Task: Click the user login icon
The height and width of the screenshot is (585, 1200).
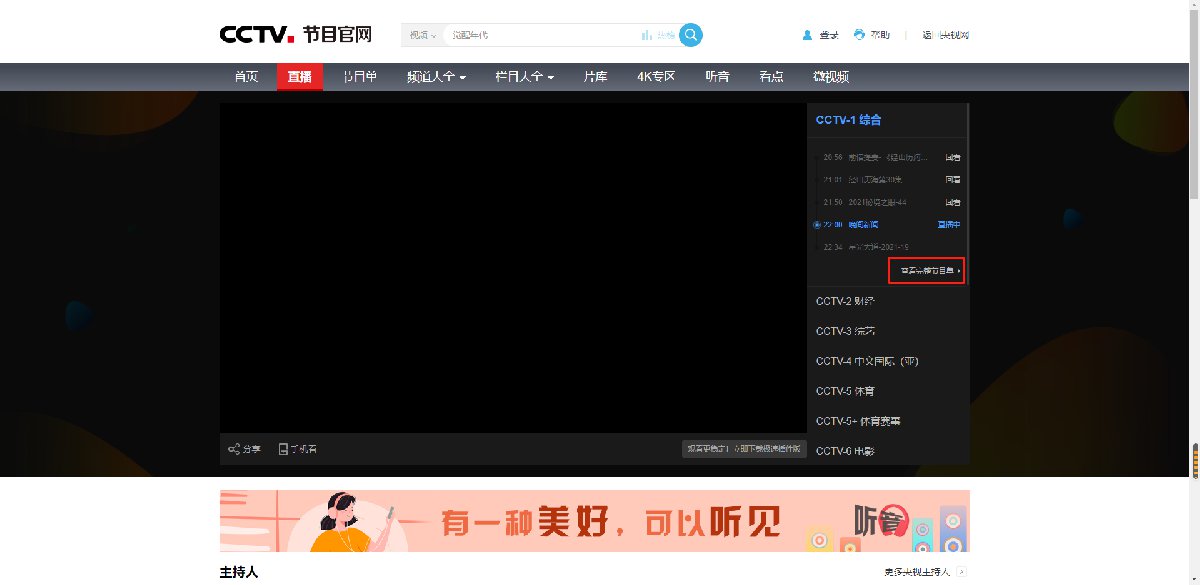Action: pos(807,35)
